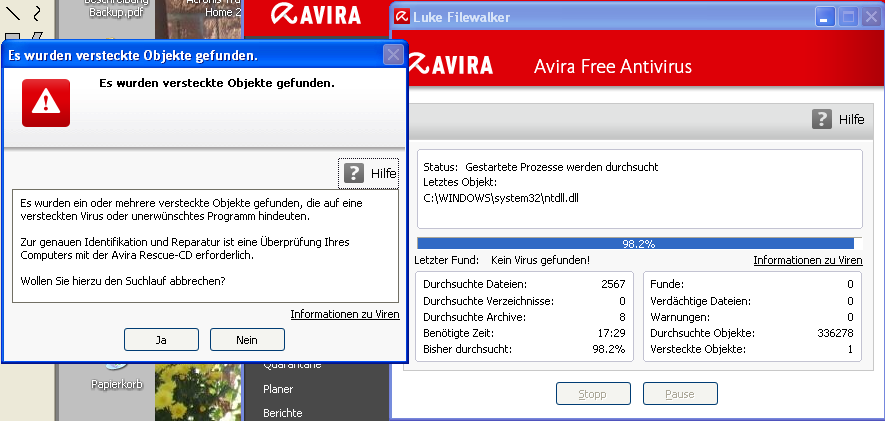The height and width of the screenshot is (421, 885).
Task: Open Hilfe in the Luke Filewalker window
Action: [x=838, y=120]
